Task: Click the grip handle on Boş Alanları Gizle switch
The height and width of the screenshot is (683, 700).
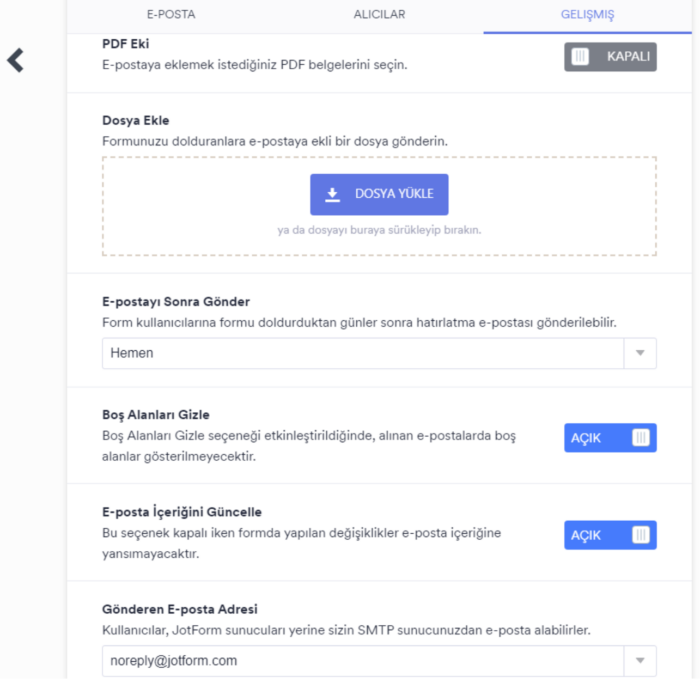Action: tap(641, 437)
